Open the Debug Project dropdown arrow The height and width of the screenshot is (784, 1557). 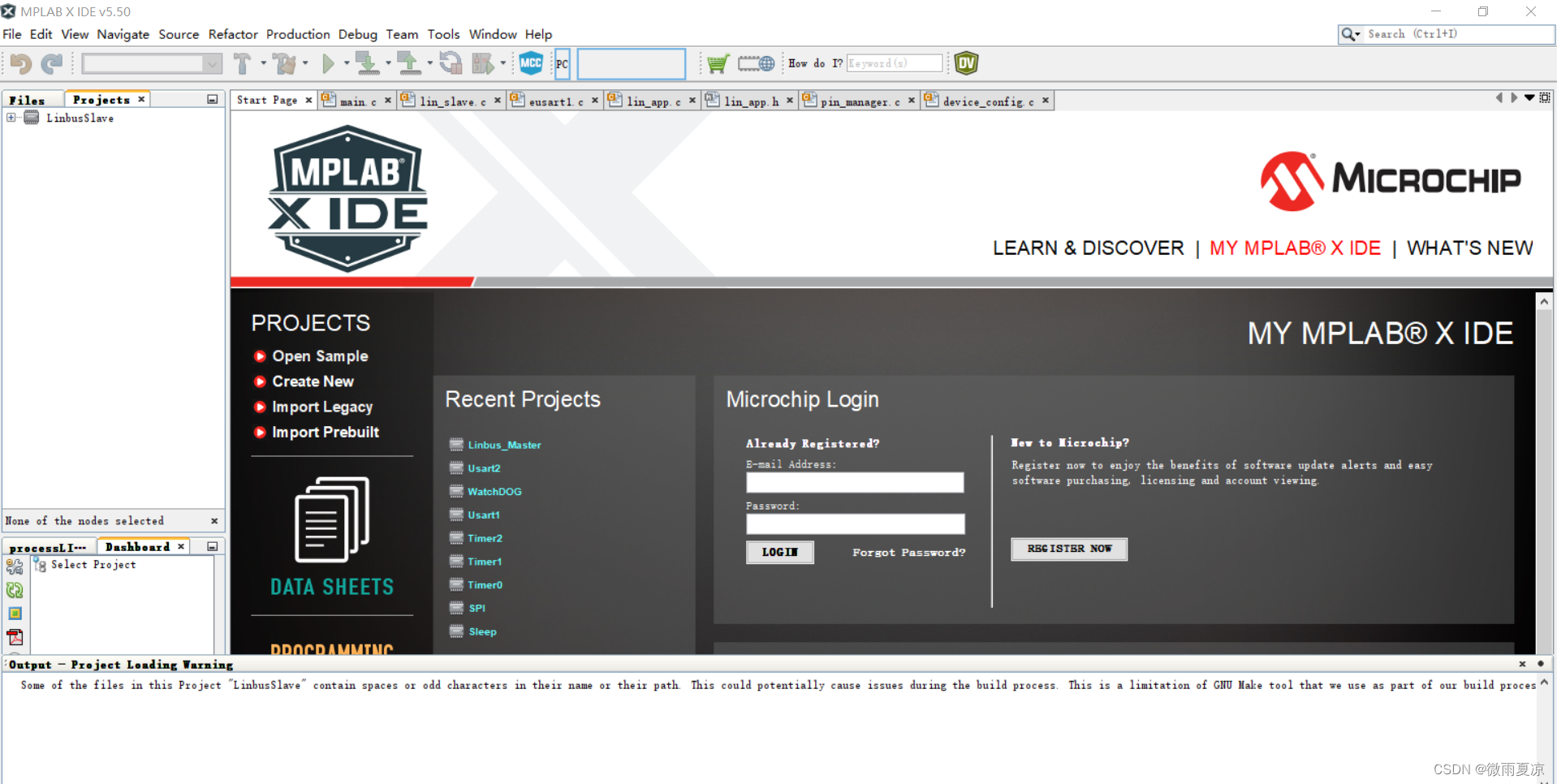coord(502,63)
